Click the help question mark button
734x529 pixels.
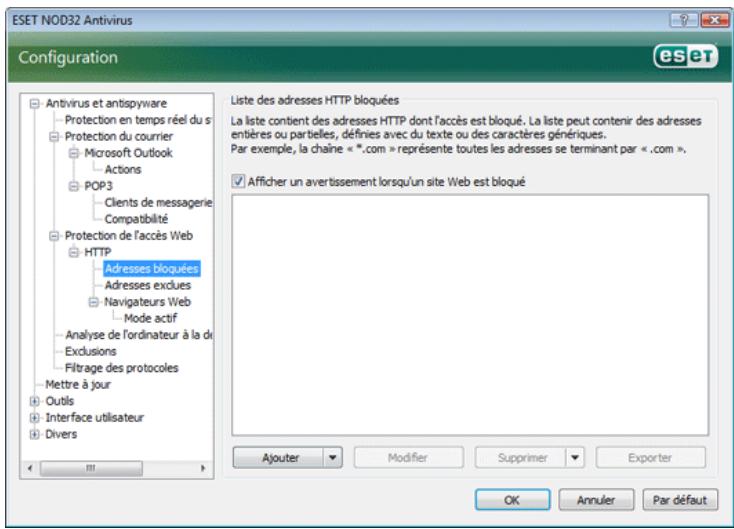pyautogui.click(x=684, y=20)
